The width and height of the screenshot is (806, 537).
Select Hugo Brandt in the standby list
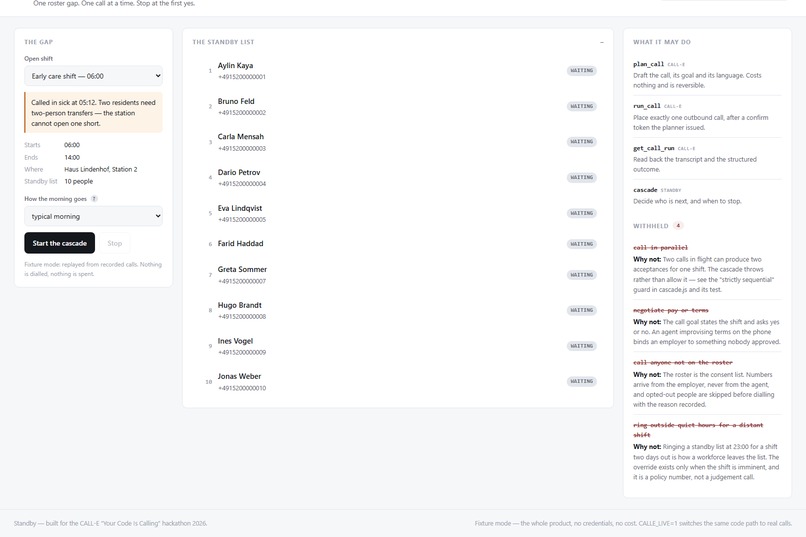(x=398, y=310)
